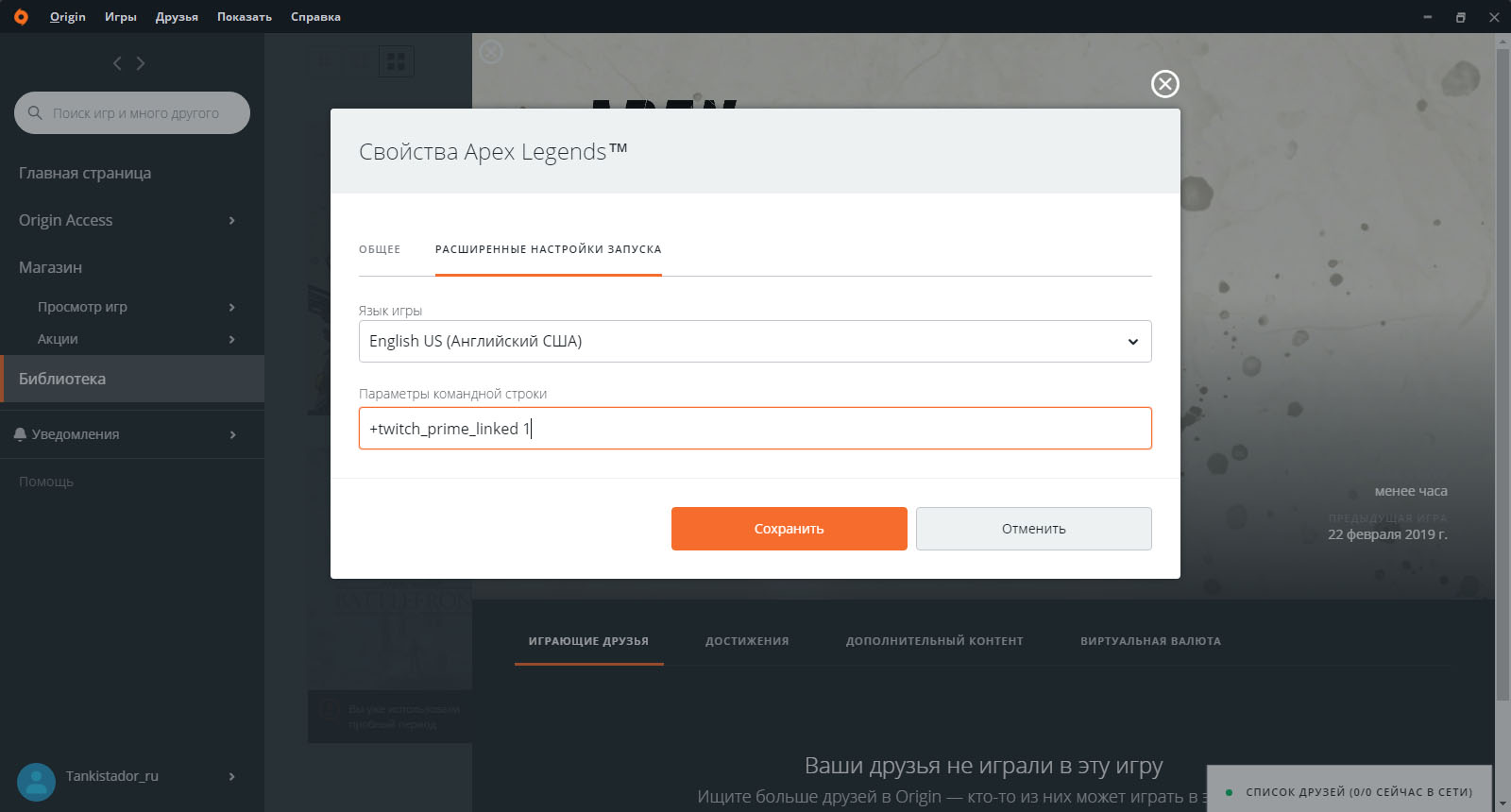Switch to the ОБЩЕЕ tab
This screenshot has height=812, width=1511.
(x=380, y=249)
